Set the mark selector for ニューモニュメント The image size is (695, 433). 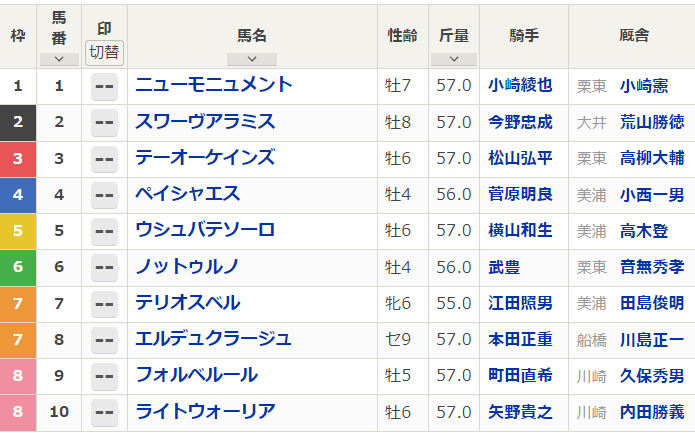coord(104,86)
